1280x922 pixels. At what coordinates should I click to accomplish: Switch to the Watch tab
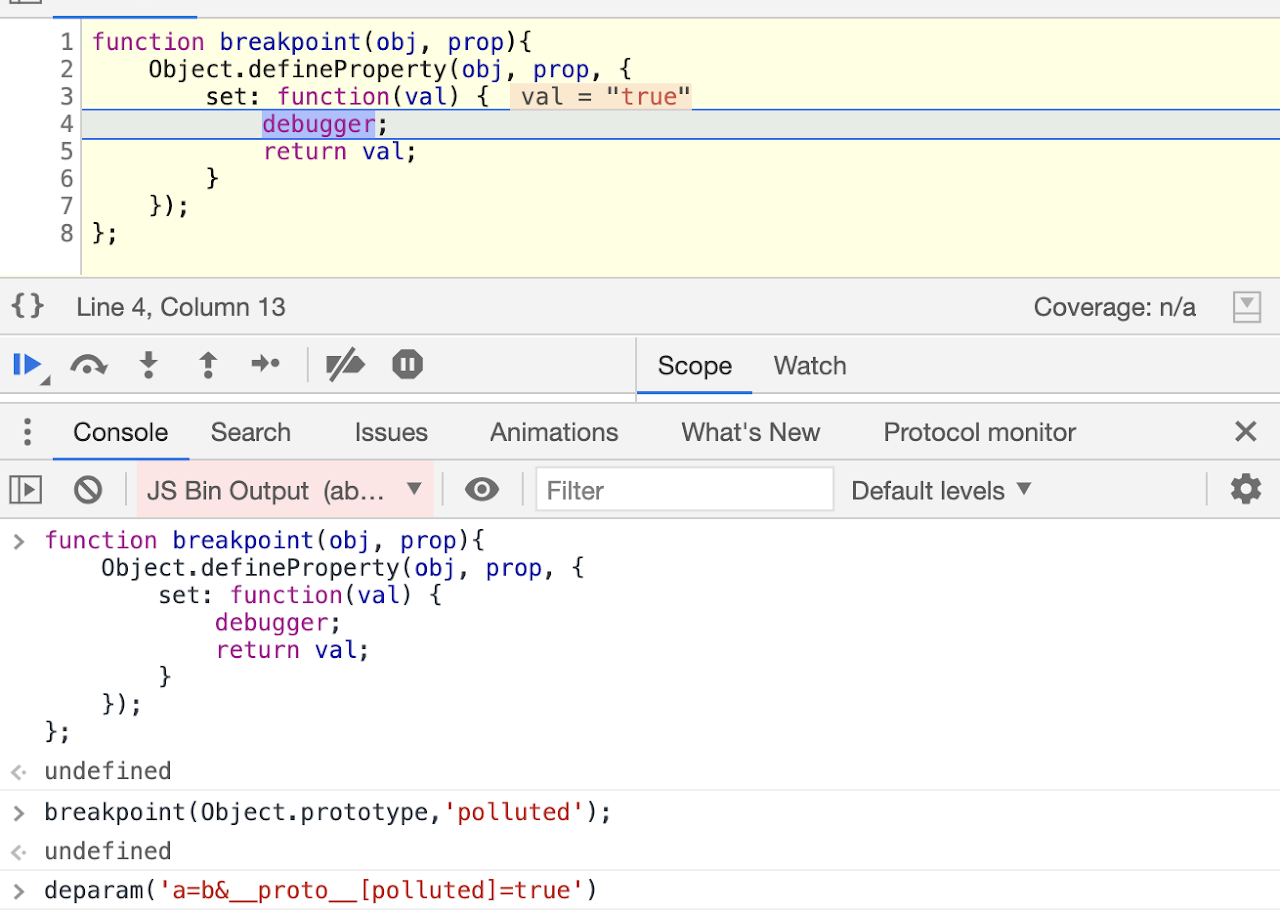pyautogui.click(x=810, y=366)
